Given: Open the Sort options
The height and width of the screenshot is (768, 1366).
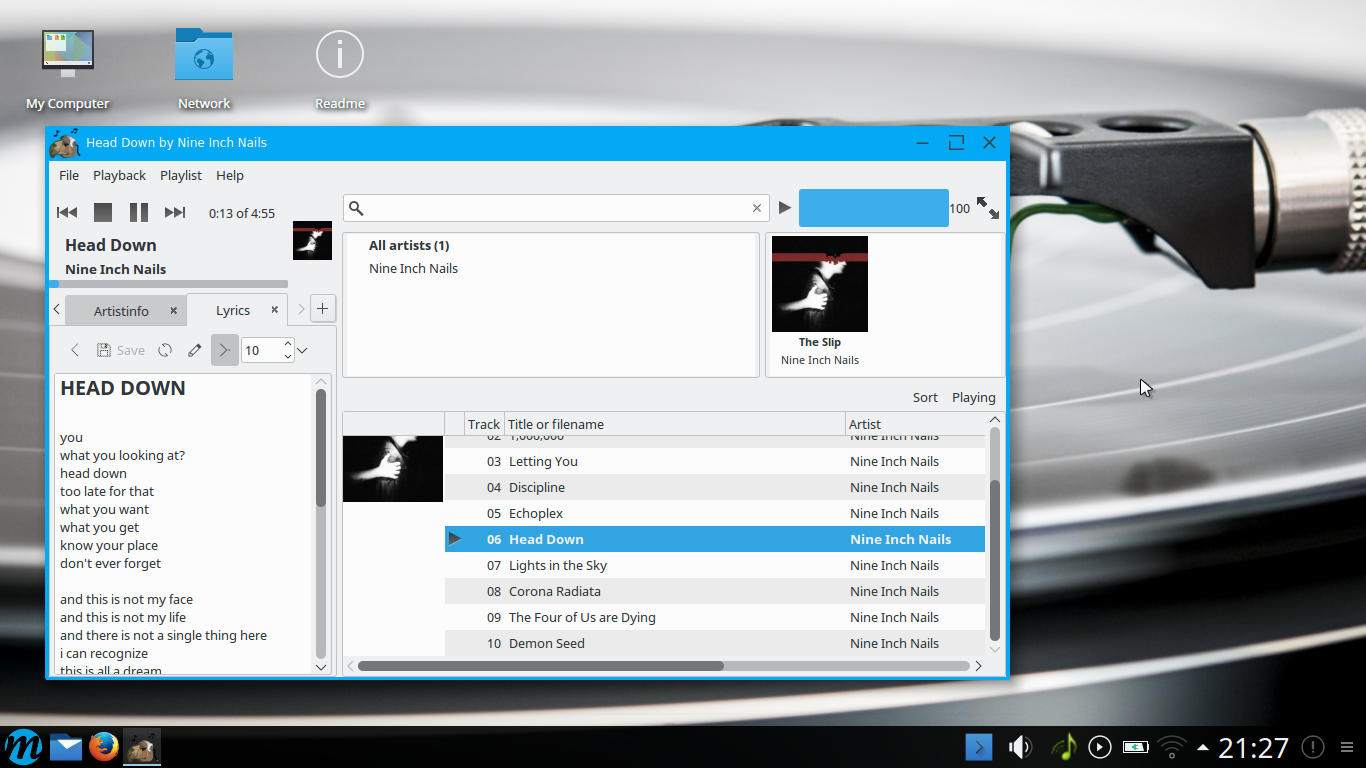Looking at the screenshot, I should point(925,397).
